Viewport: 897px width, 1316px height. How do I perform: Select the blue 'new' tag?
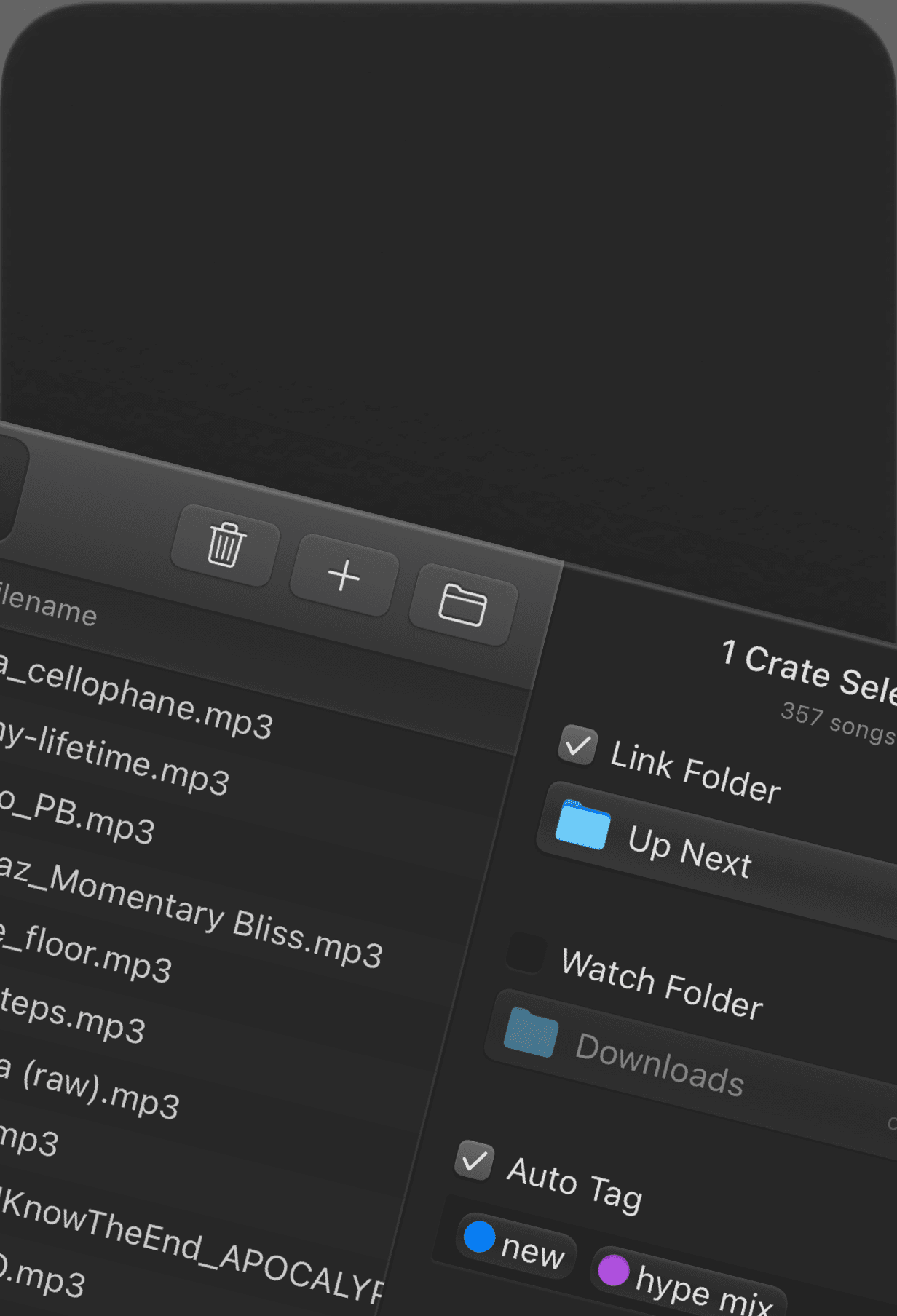(x=516, y=1245)
